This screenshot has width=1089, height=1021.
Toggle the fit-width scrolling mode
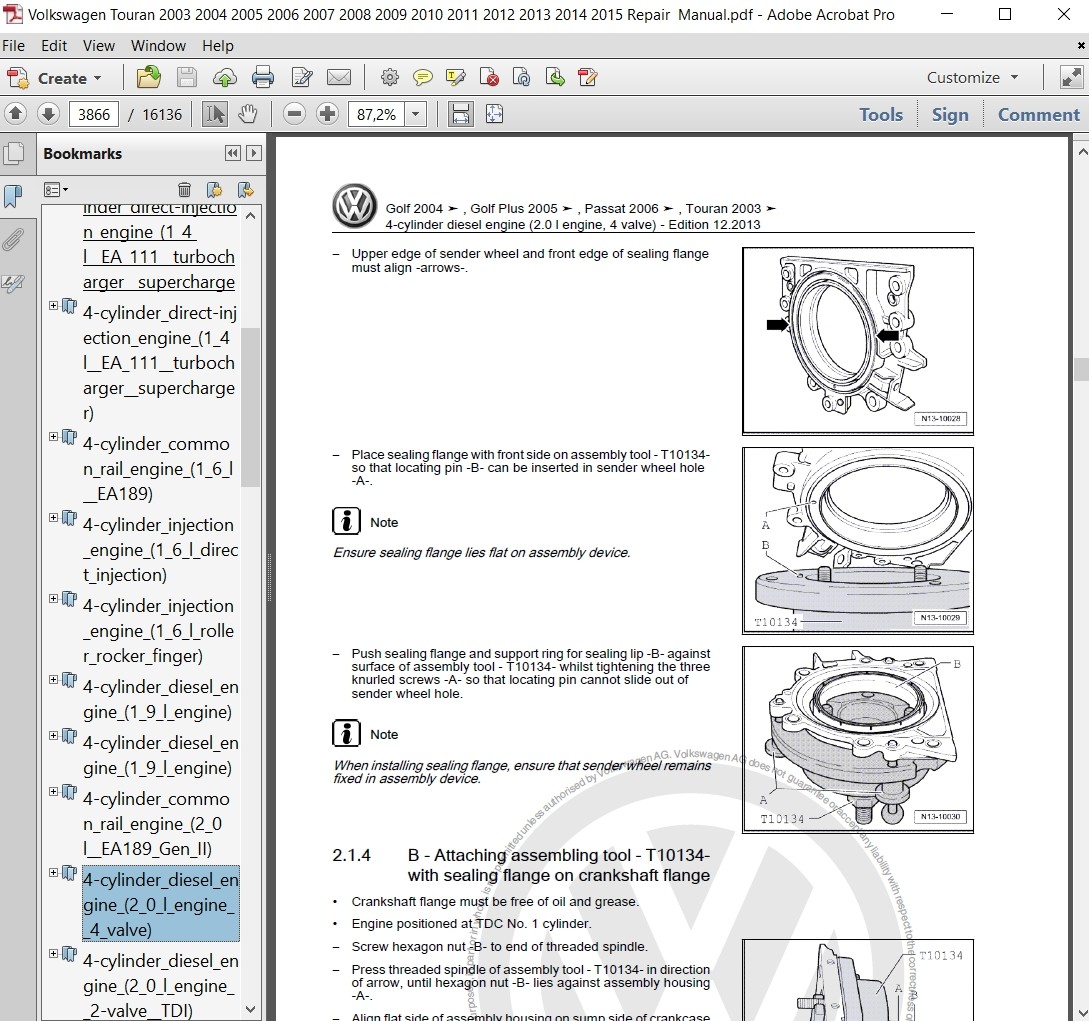click(460, 114)
